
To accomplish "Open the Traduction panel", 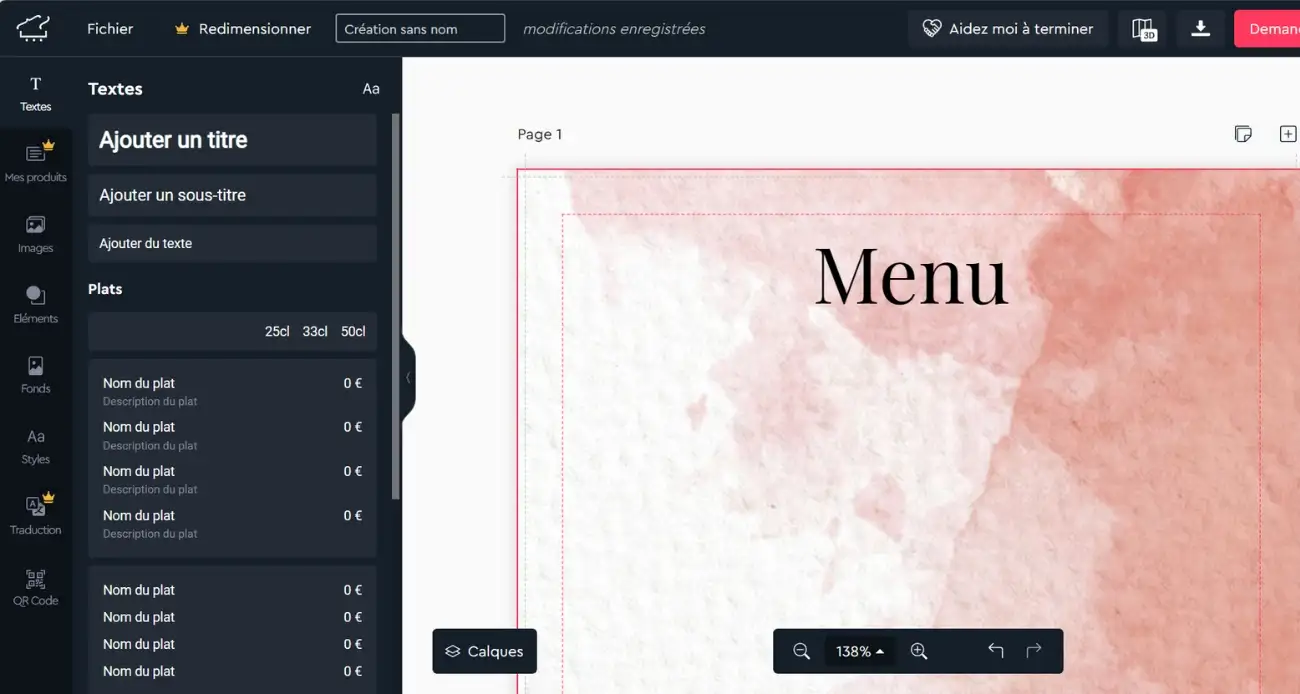I will click(36, 515).
